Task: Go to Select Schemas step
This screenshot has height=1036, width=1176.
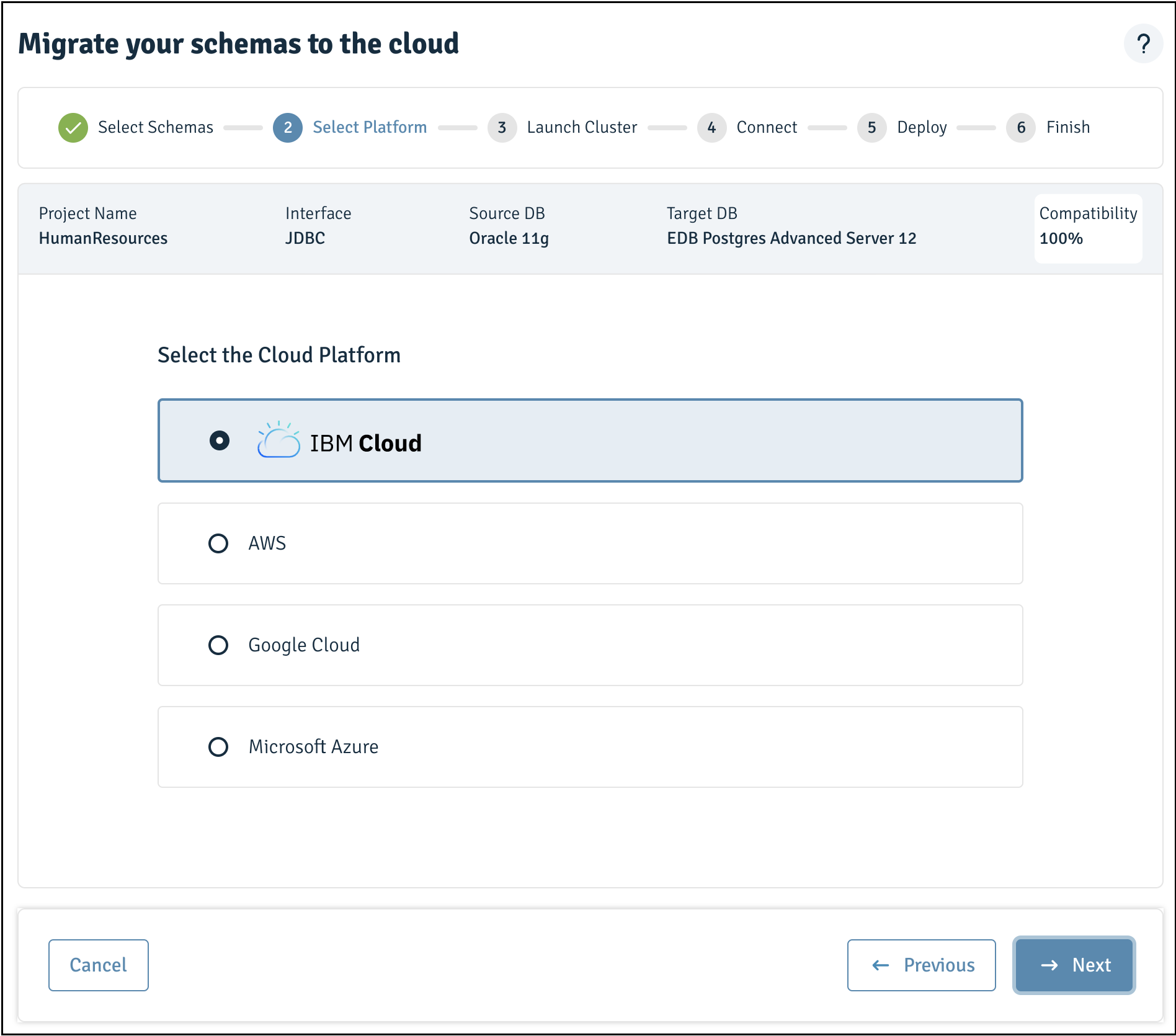Action: tap(156, 127)
